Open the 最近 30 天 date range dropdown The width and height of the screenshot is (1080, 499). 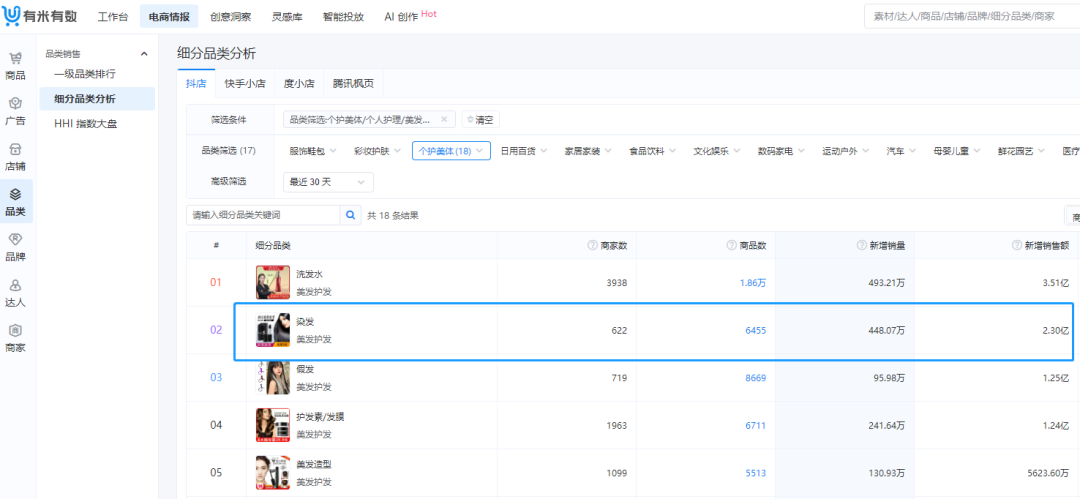(x=328, y=182)
